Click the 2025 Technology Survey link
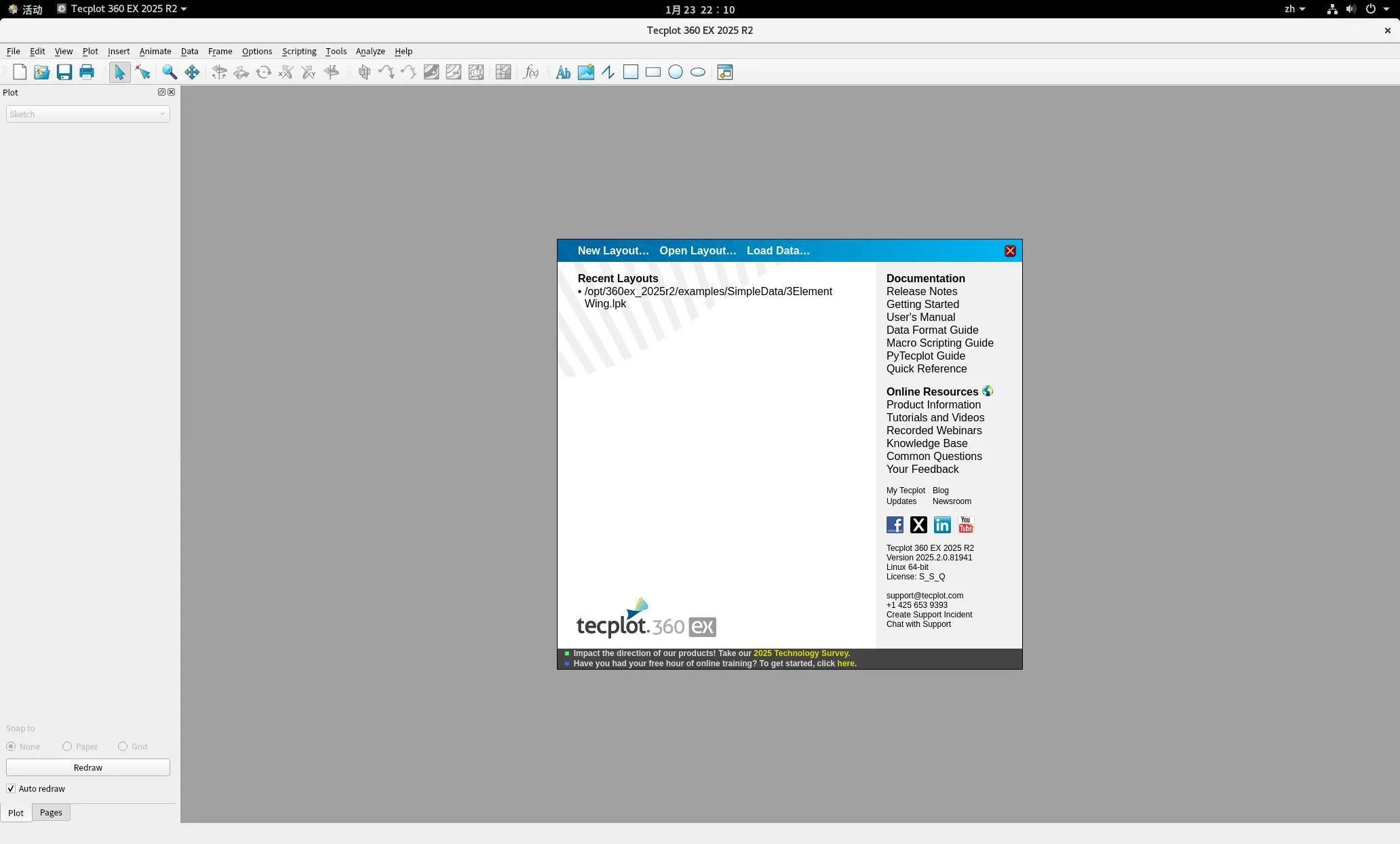Image resolution: width=1400 pixels, height=844 pixels. point(801,653)
